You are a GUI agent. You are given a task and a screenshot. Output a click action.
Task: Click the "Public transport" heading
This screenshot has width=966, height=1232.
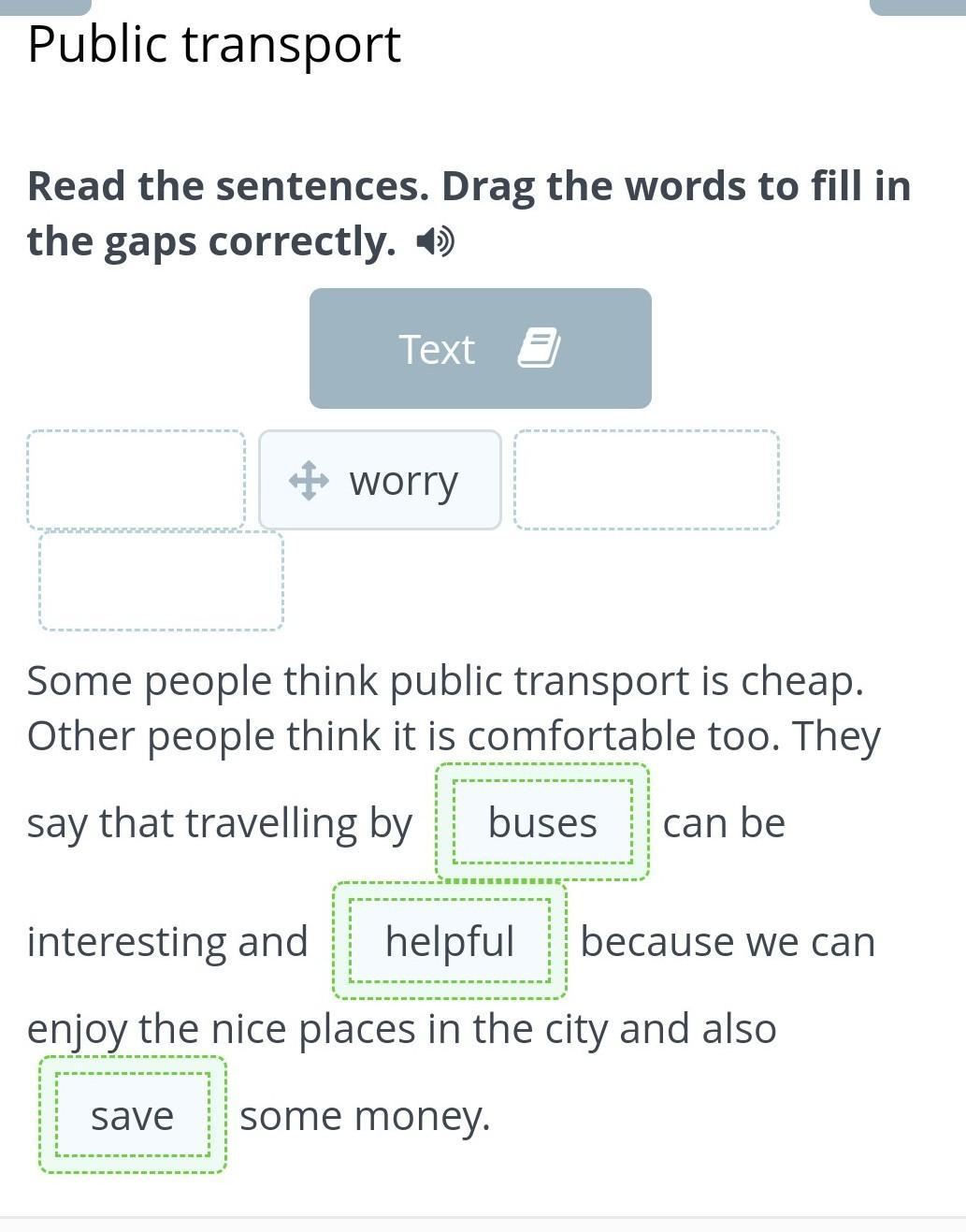tap(214, 44)
